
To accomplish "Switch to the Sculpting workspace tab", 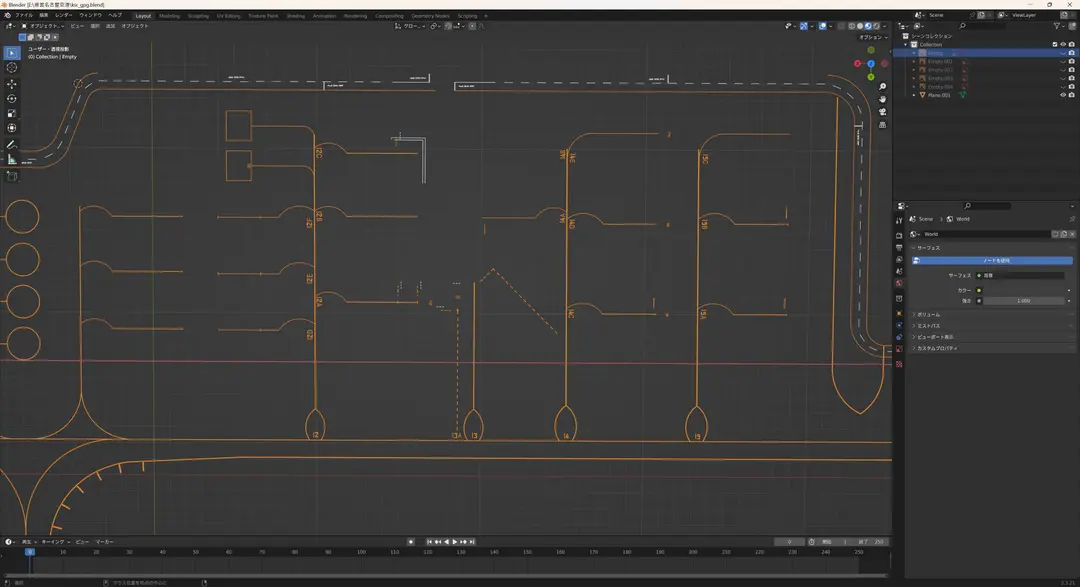I will 198,16.
